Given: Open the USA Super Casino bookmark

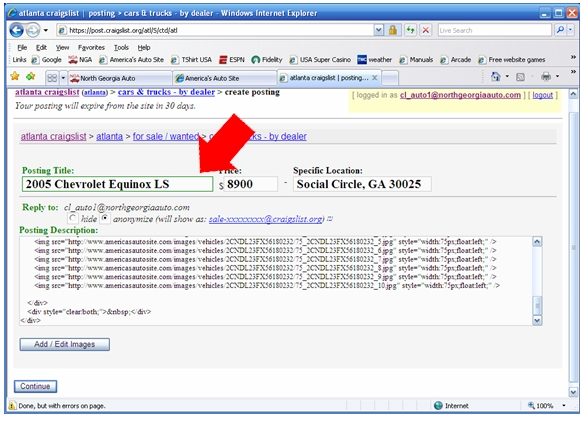Looking at the screenshot, I should pos(320,60).
